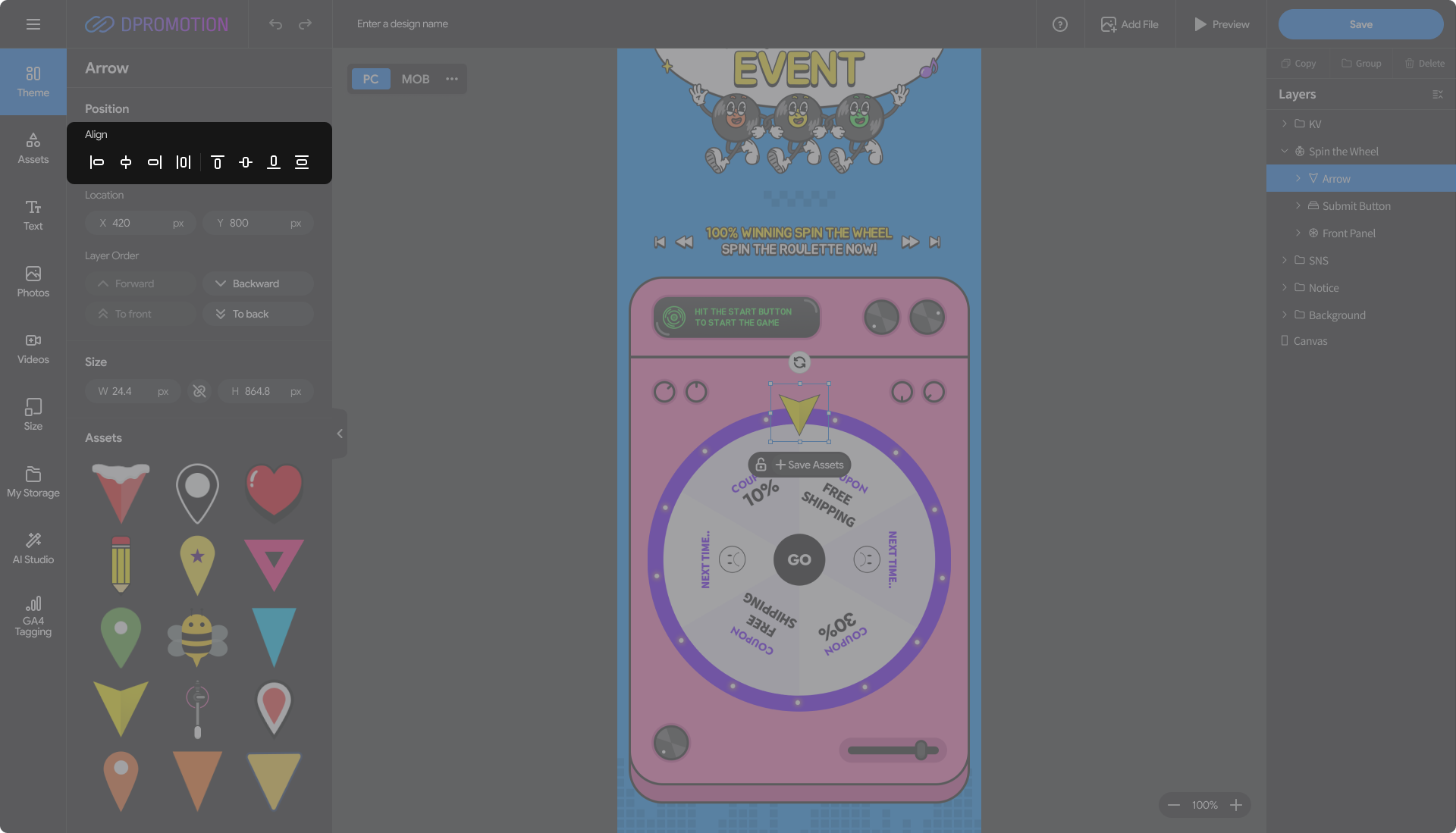The height and width of the screenshot is (833, 1456).
Task: Click the align horizontal center icon
Action: click(126, 162)
